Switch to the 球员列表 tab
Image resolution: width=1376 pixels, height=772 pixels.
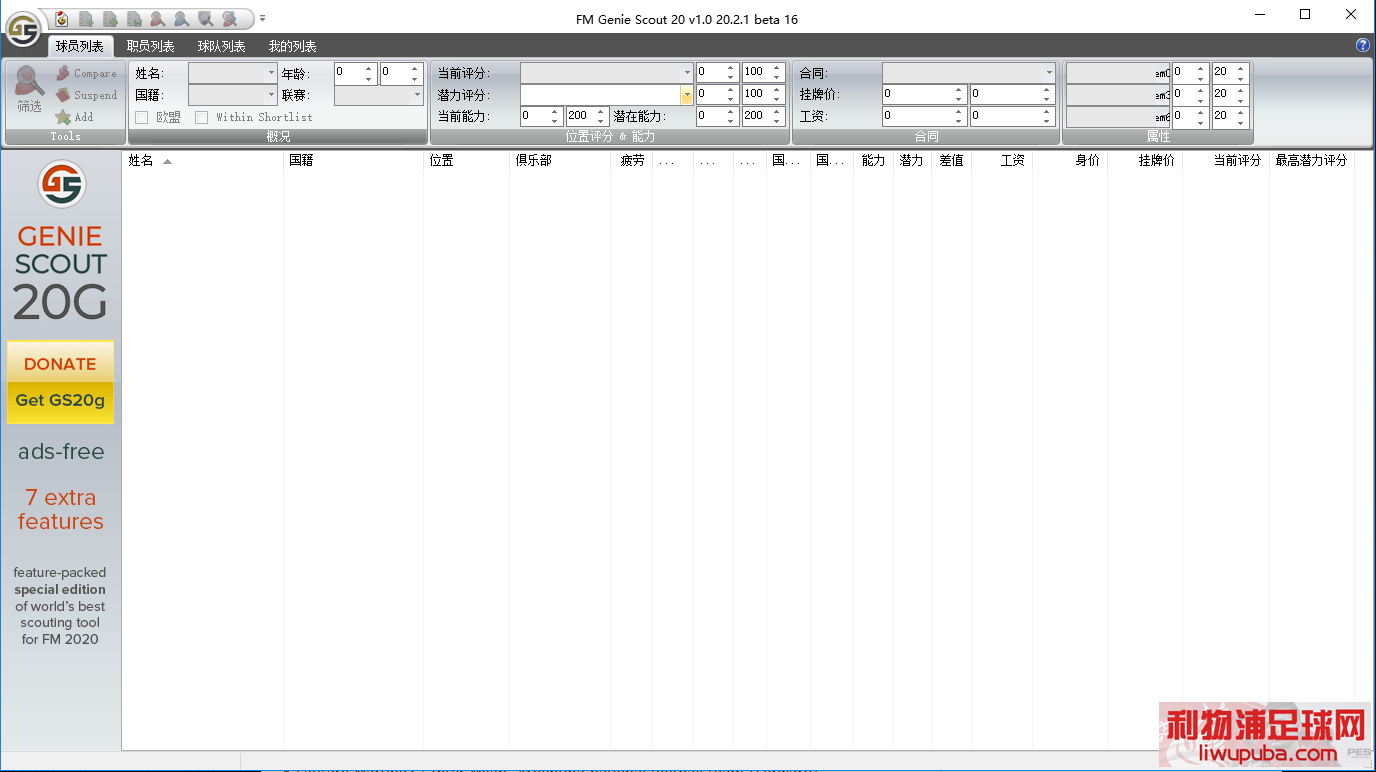(80, 46)
